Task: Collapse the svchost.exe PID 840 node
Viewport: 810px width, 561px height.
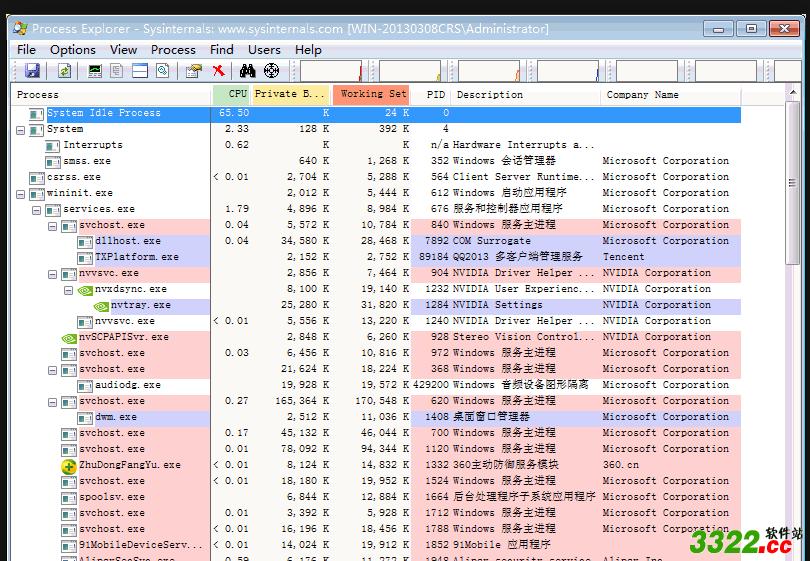Action: point(52,226)
